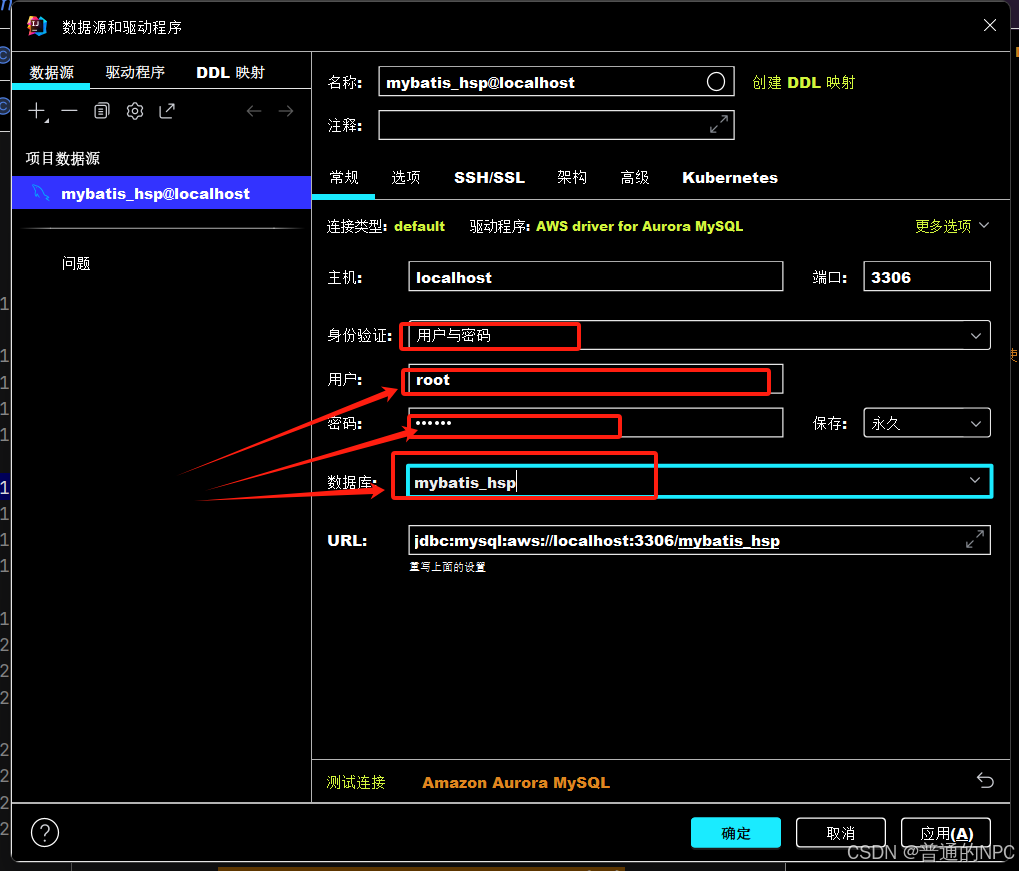Navigate back with left arrow icon

(253, 111)
